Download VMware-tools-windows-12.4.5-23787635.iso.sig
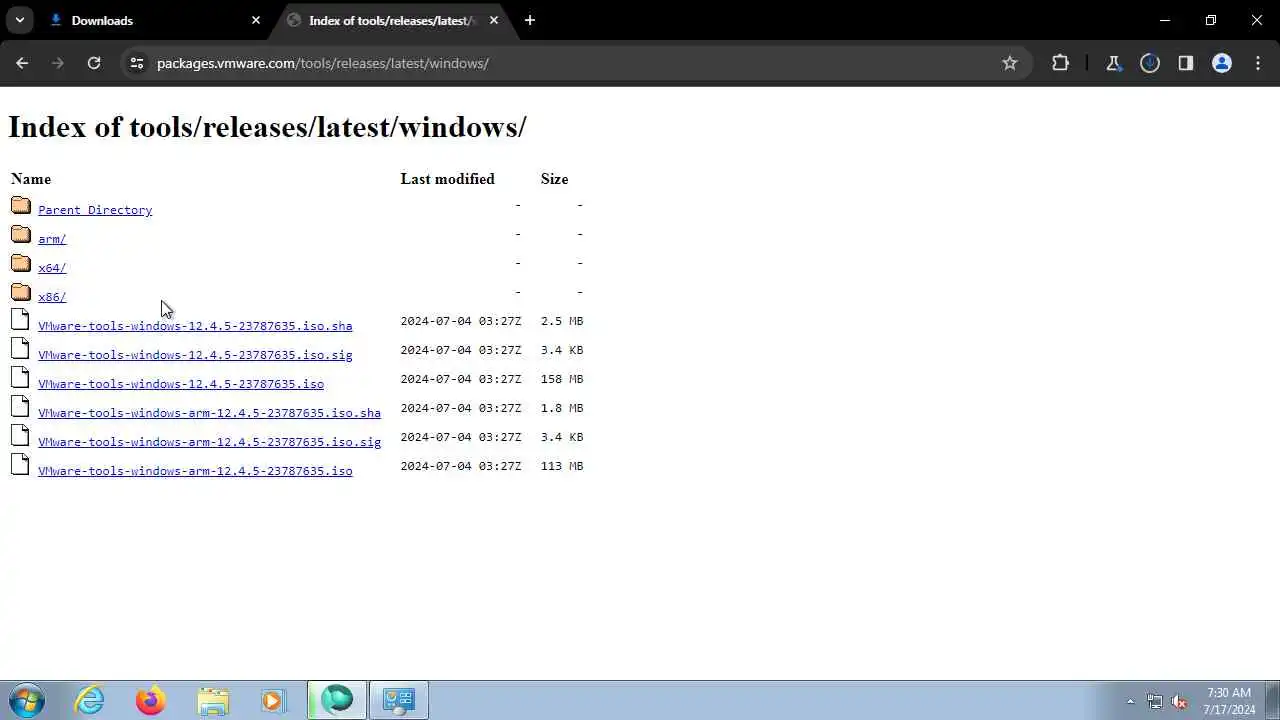This screenshot has height=720, width=1280. coord(195,355)
